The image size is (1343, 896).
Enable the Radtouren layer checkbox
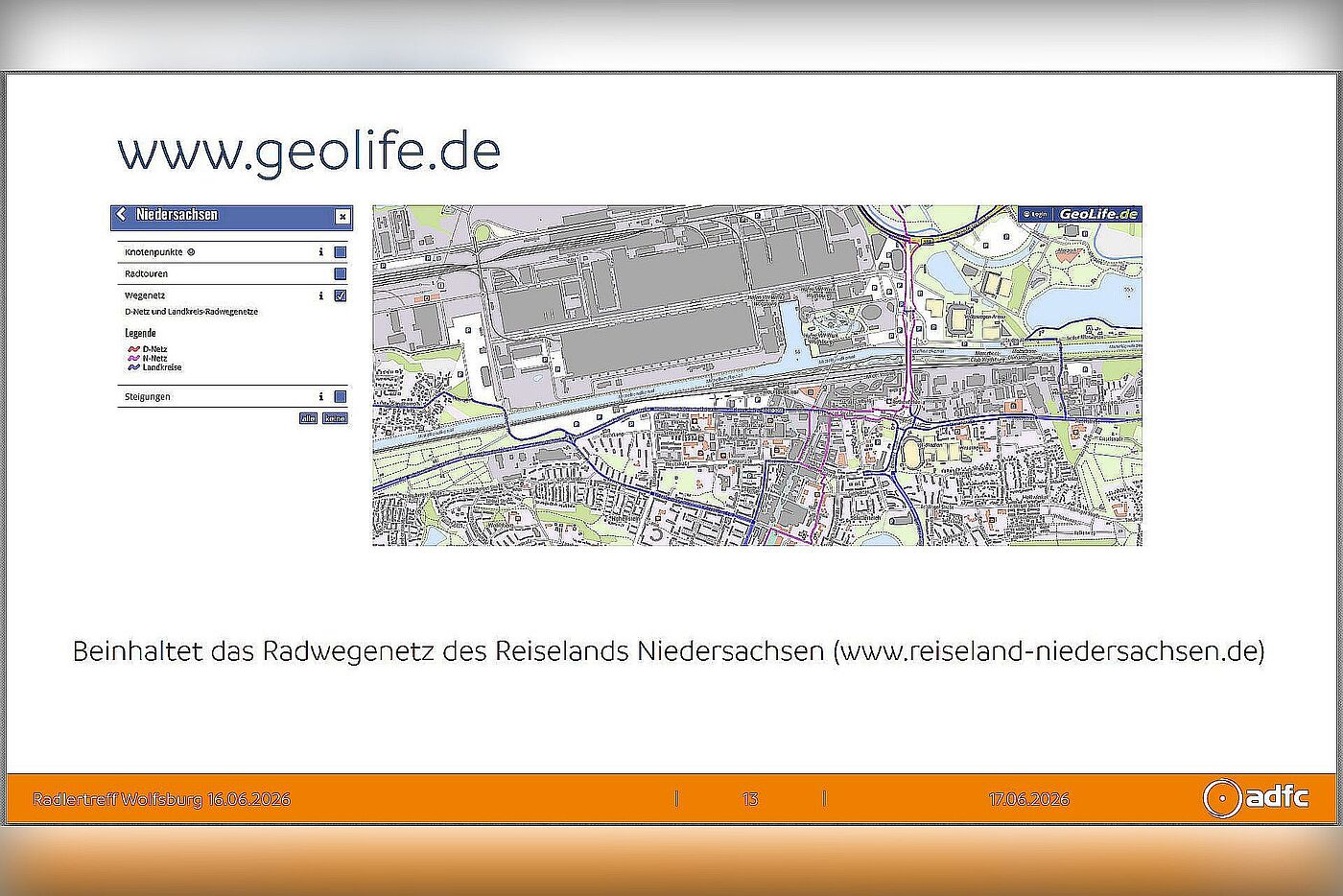[340, 273]
